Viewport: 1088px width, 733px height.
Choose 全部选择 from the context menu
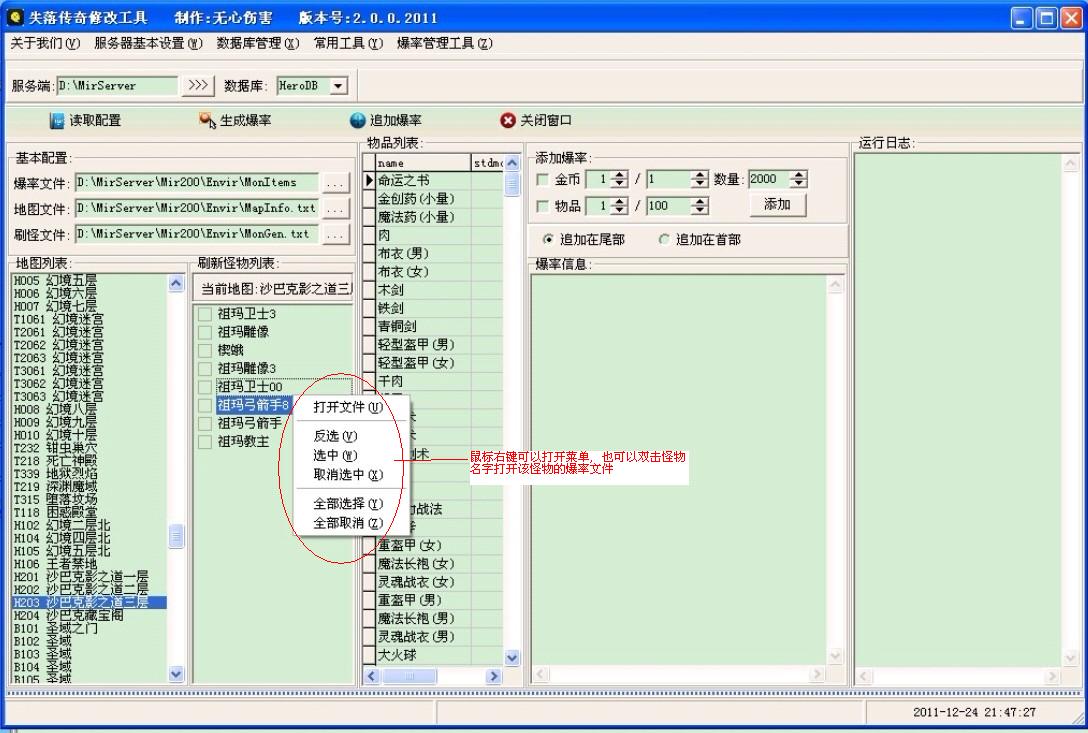[347, 504]
